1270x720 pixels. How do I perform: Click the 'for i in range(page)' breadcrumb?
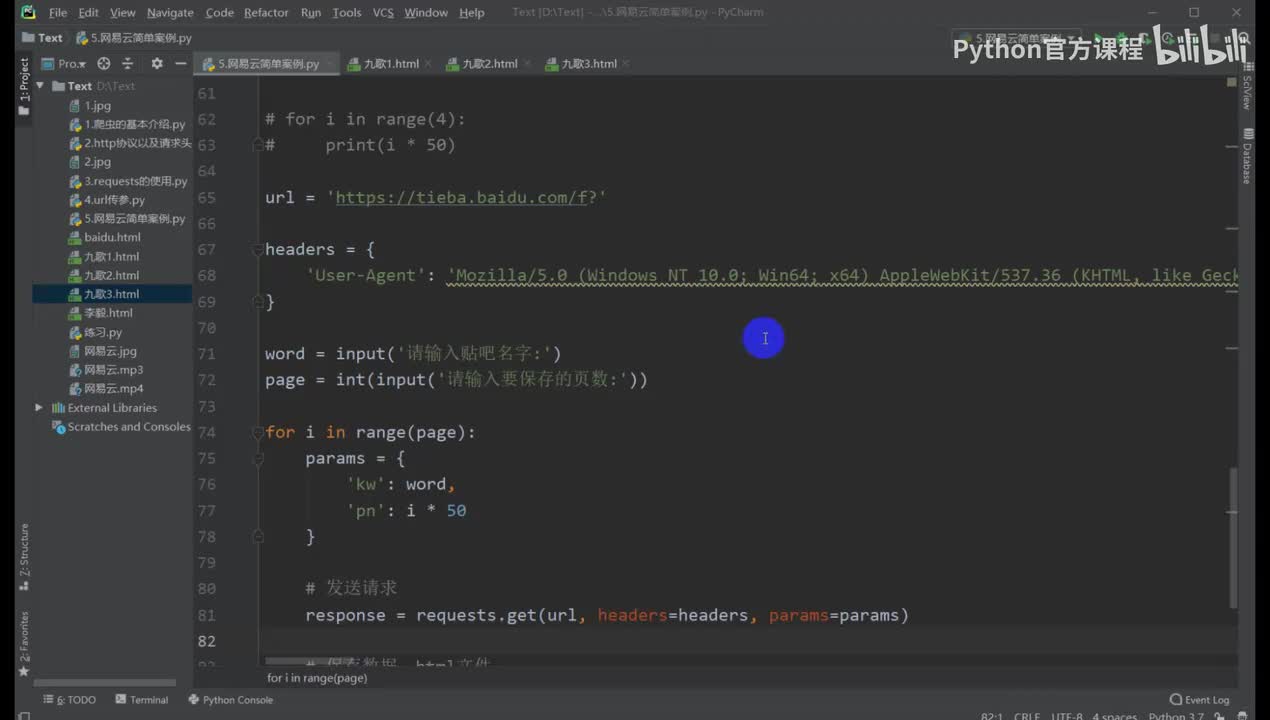pos(317,678)
